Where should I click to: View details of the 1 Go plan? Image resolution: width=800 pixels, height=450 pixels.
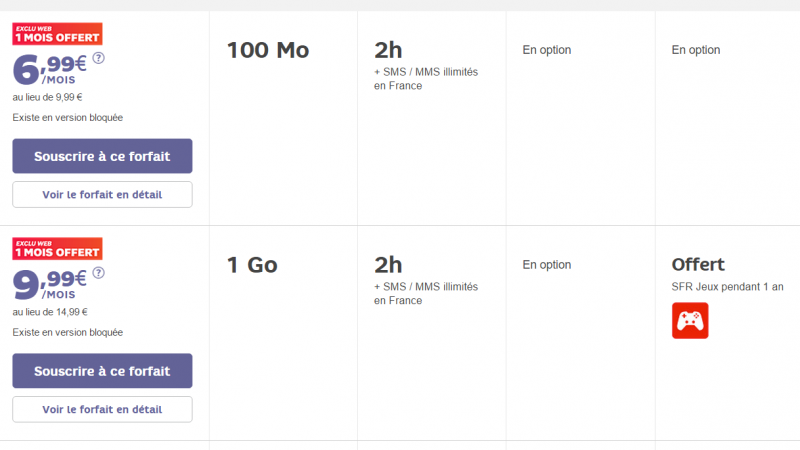(x=102, y=409)
